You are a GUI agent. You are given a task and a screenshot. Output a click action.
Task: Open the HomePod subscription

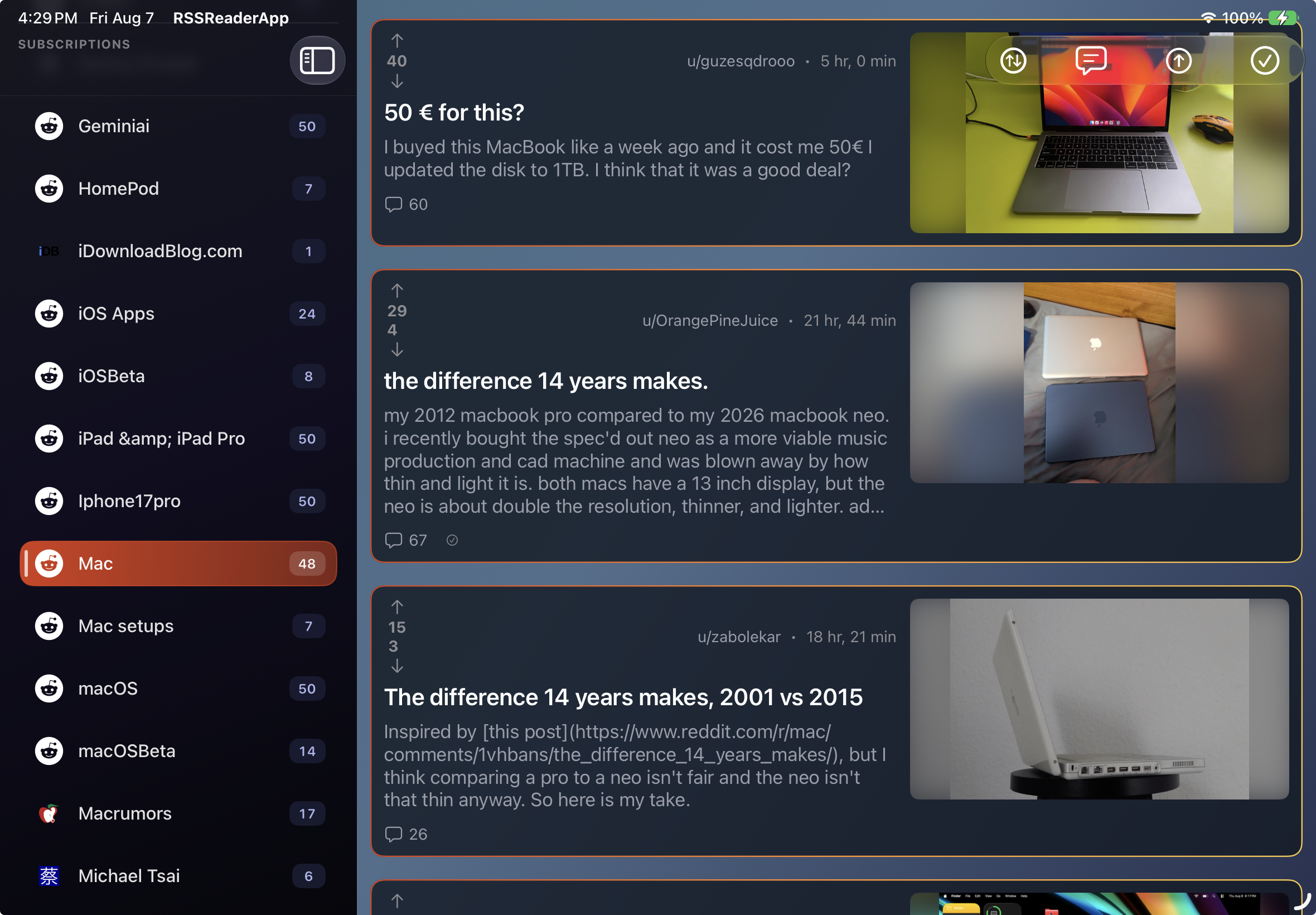[x=178, y=189]
